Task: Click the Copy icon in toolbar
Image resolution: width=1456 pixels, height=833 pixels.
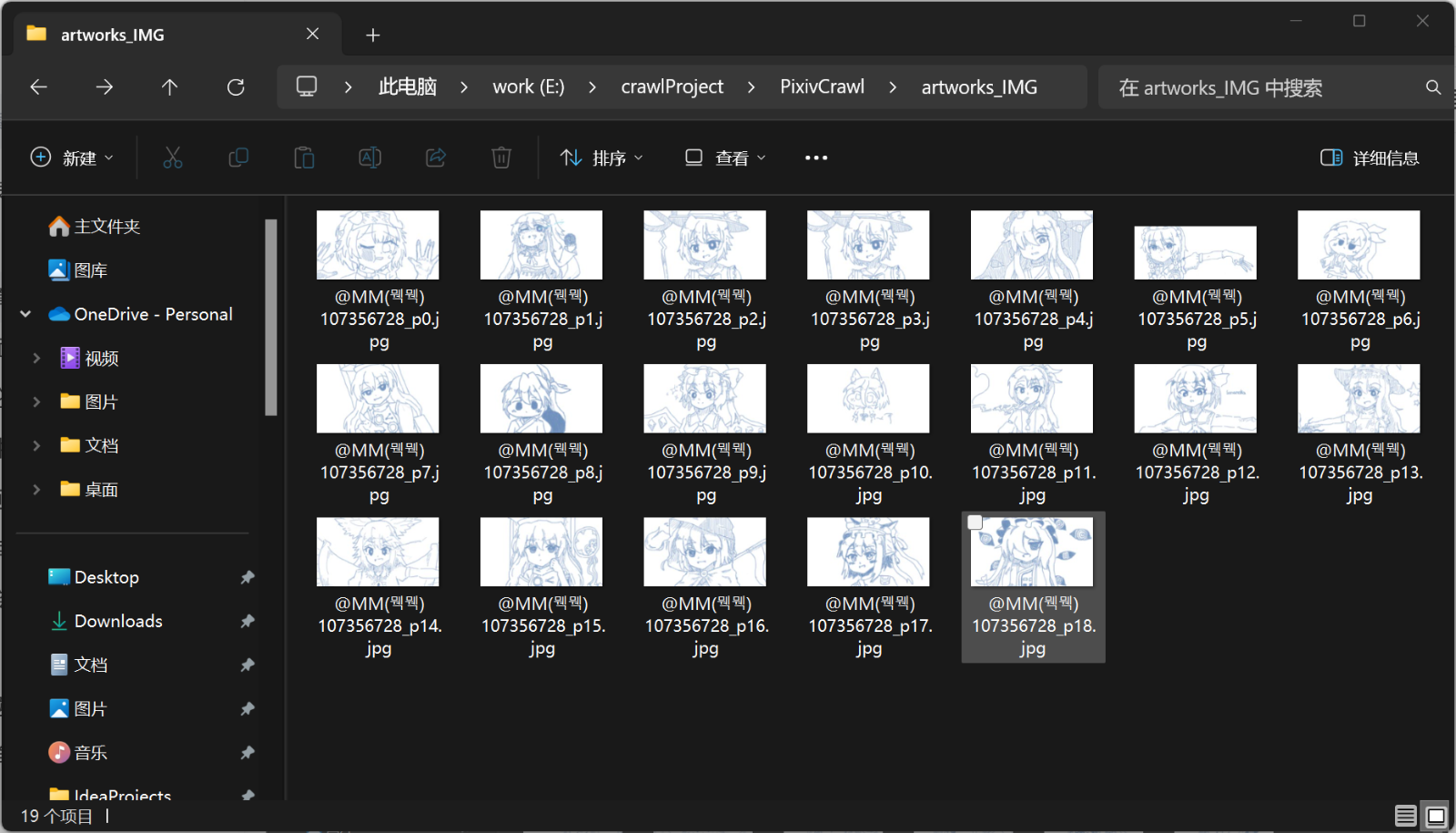Action: coord(238,157)
